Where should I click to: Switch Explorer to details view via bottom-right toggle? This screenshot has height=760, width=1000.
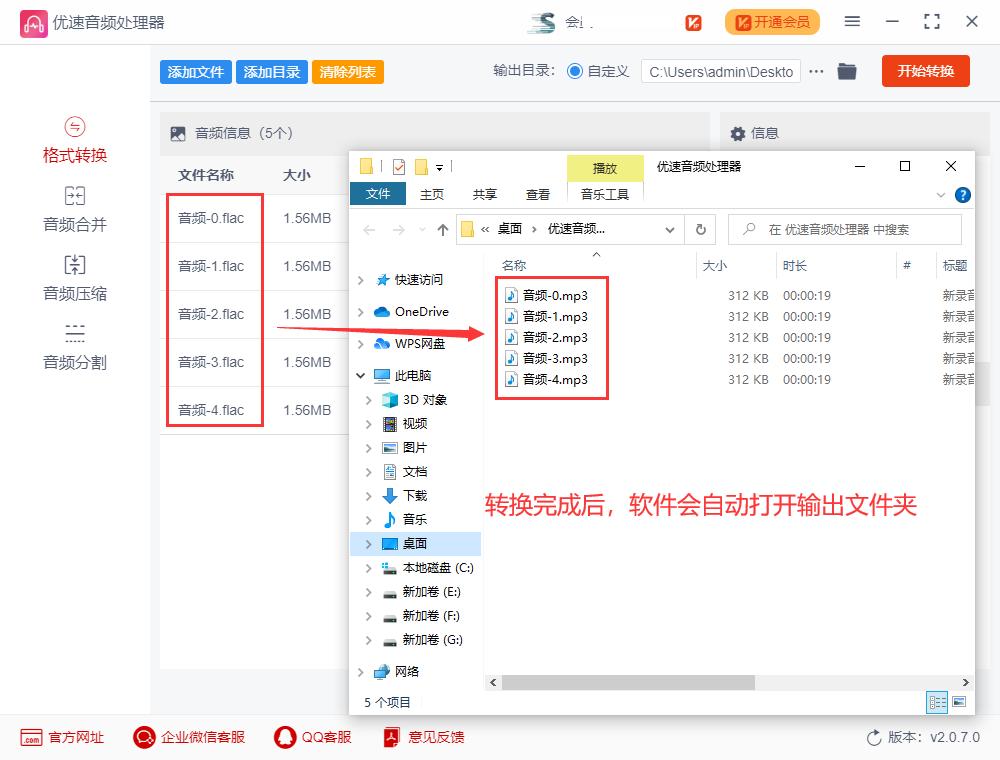click(937, 702)
